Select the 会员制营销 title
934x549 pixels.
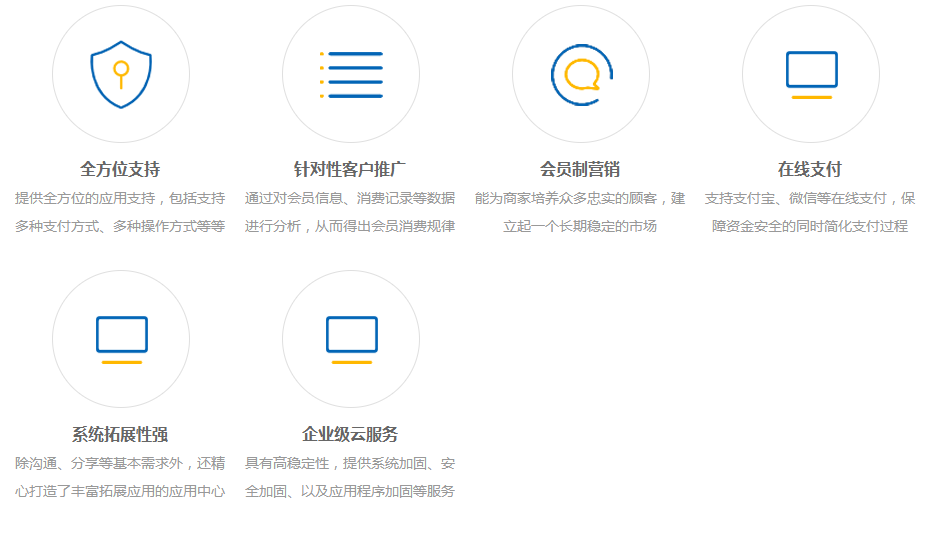coord(580,169)
